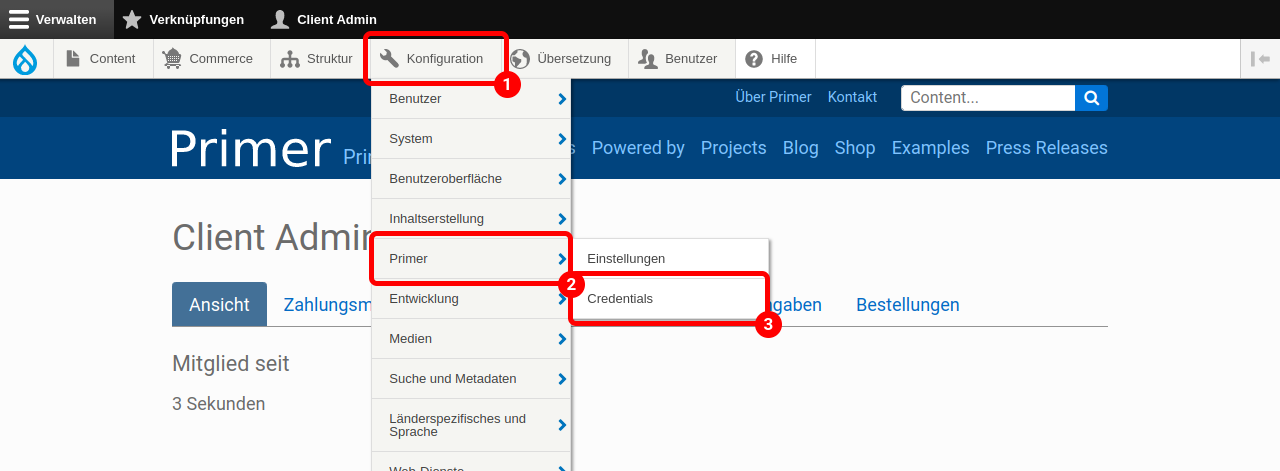Go to Blog navigation link

click(801, 148)
